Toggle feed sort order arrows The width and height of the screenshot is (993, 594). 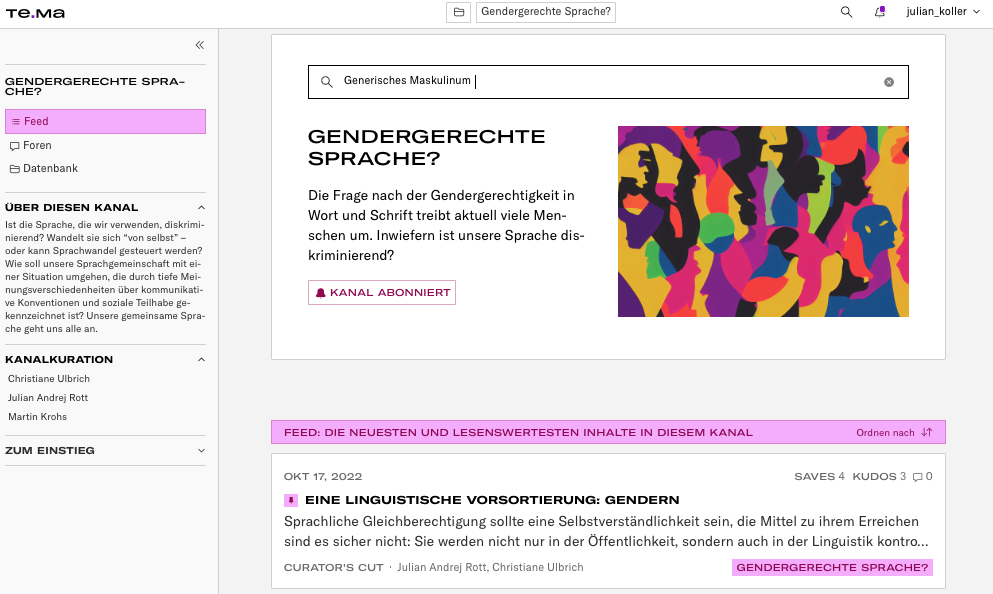pyautogui.click(x=926, y=432)
